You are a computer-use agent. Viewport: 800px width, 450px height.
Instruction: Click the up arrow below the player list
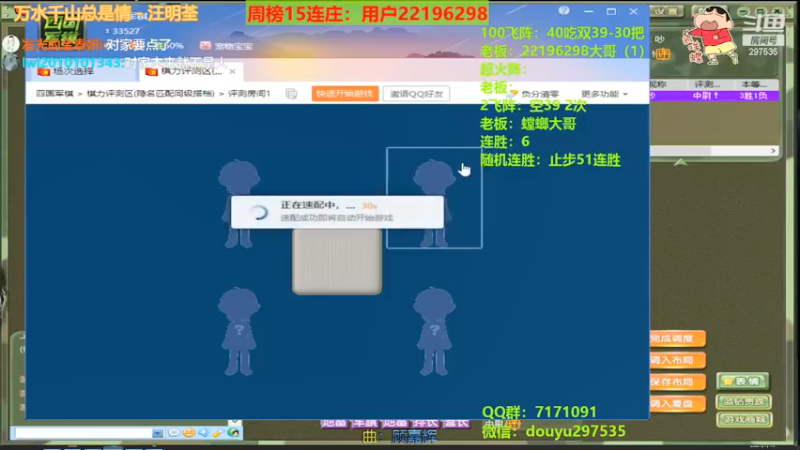[680, 162]
